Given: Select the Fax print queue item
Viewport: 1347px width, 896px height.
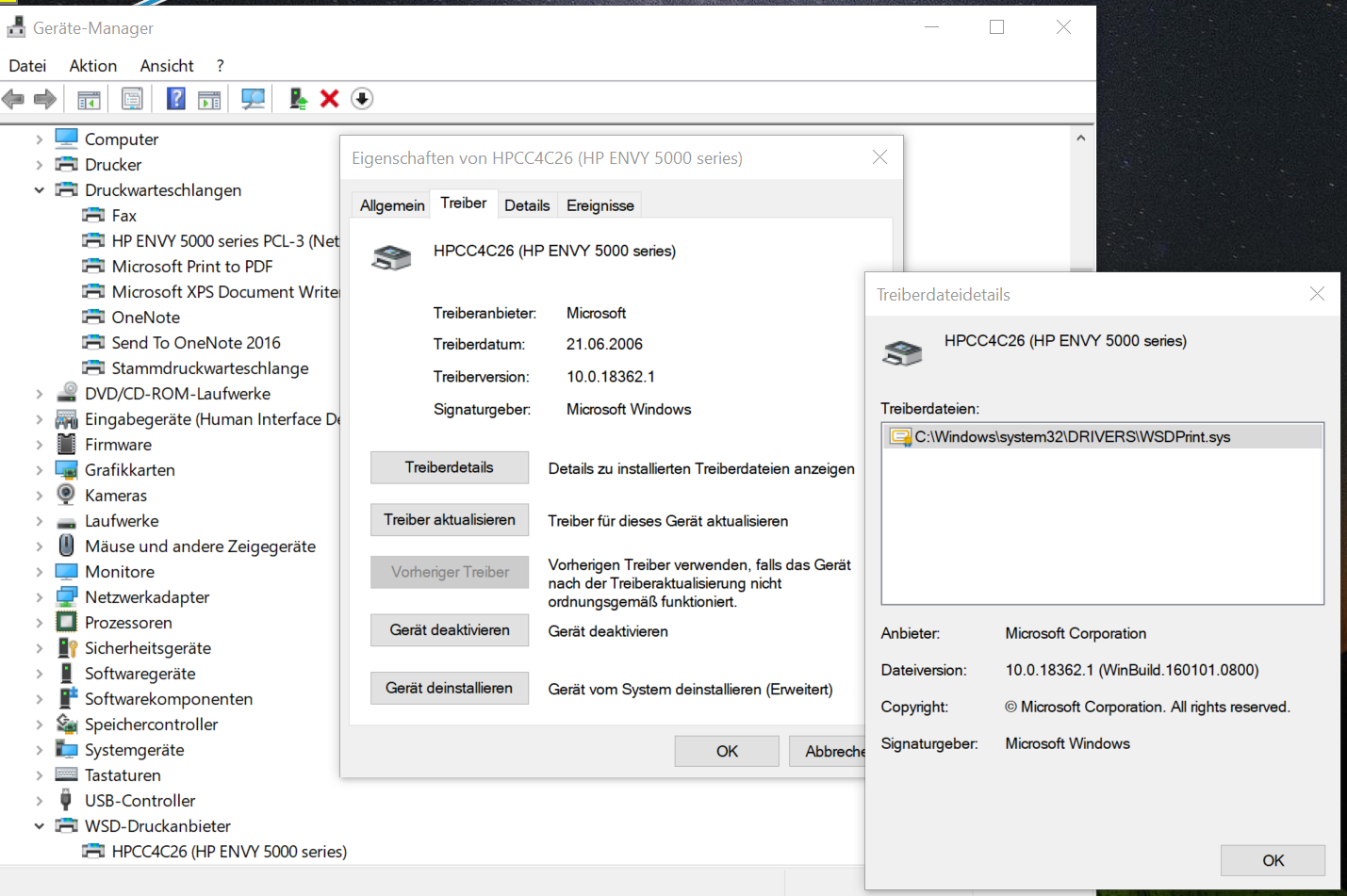Looking at the screenshot, I should (x=124, y=216).
